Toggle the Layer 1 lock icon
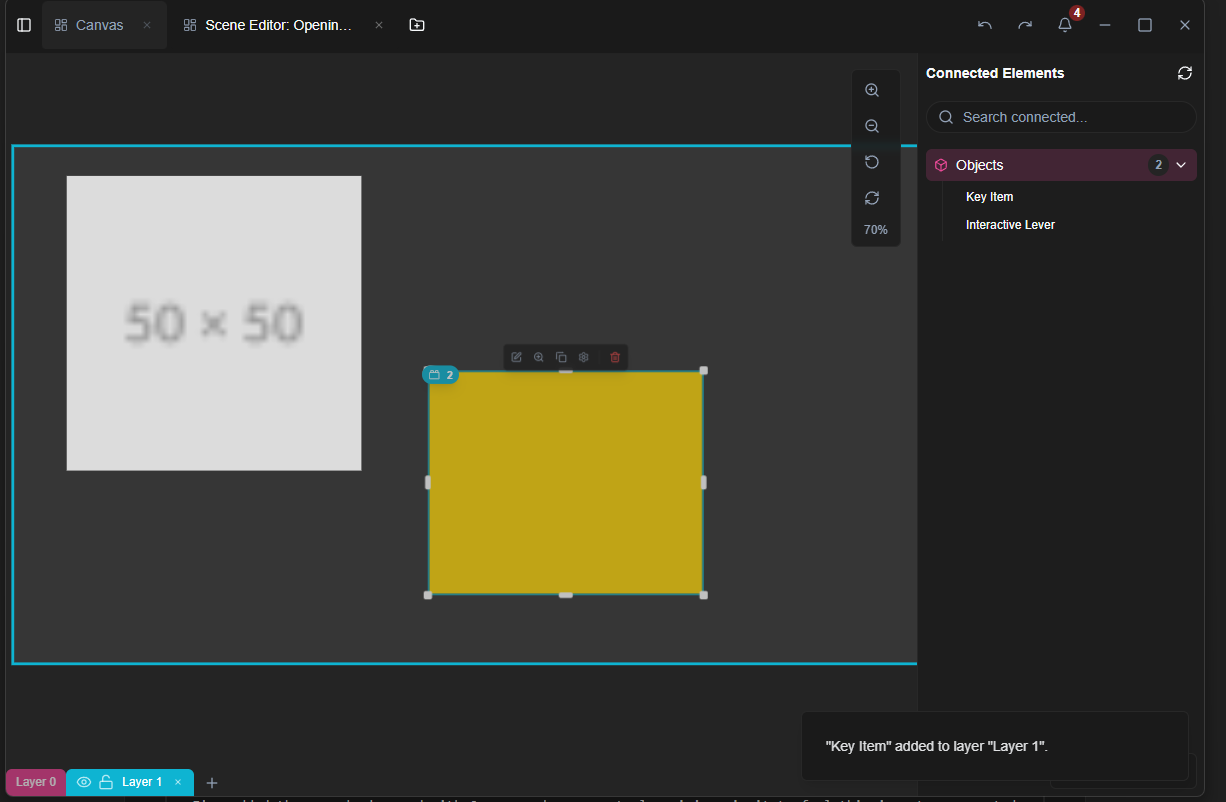This screenshot has width=1226, height=802. click(105, 782)
